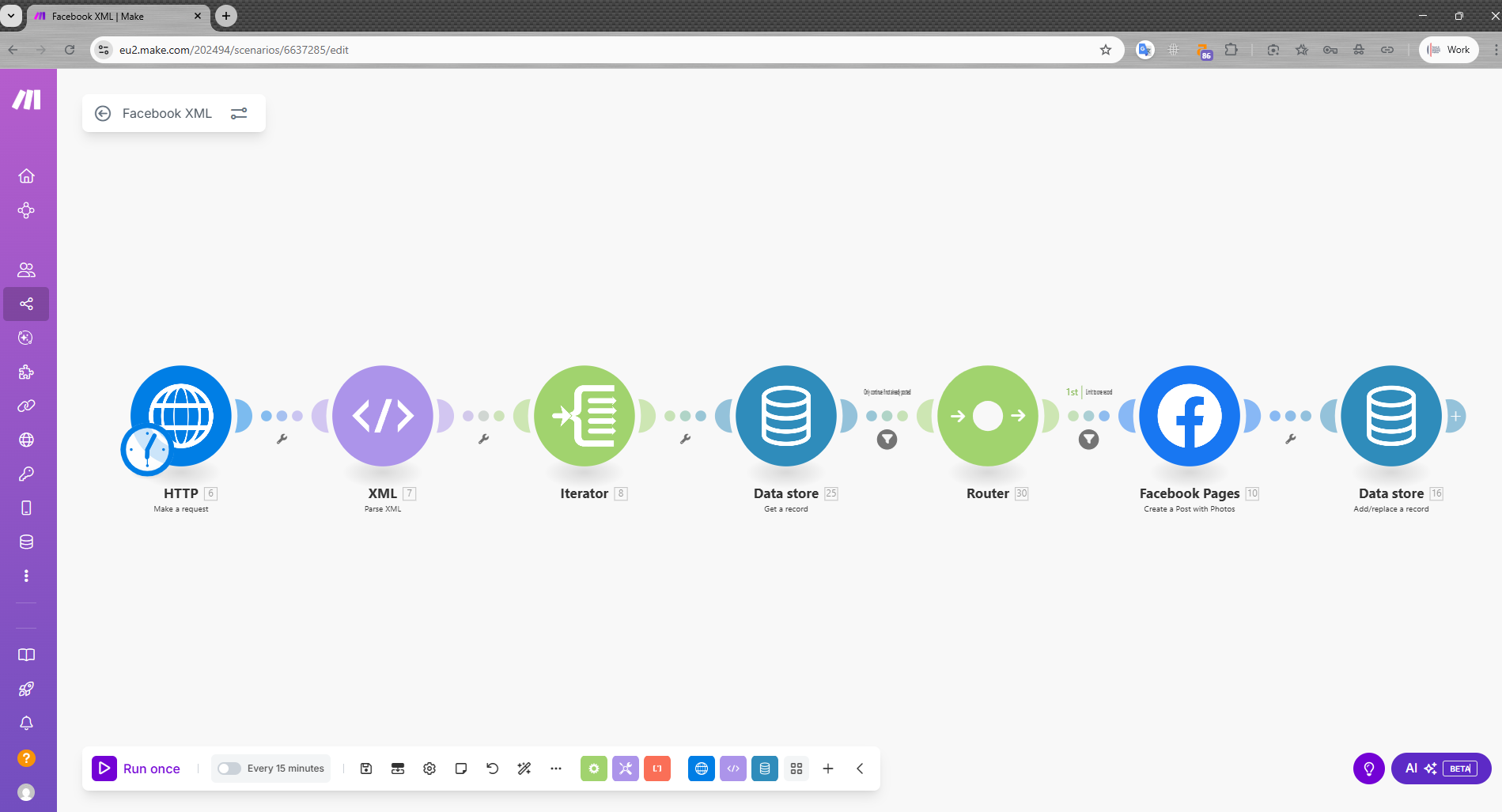The height and width of the screenshot is (812, 1502).
Task: Click the auto-align magic wand icon
Action: tap(524, 769)
